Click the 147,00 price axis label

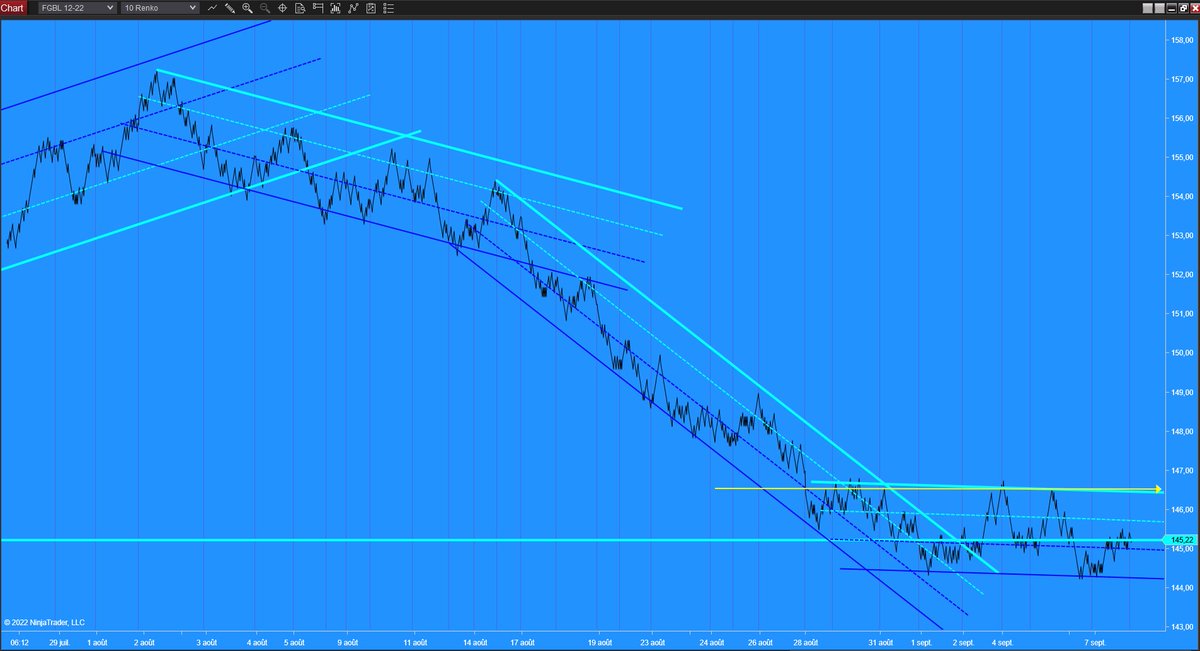point(1182,470)
